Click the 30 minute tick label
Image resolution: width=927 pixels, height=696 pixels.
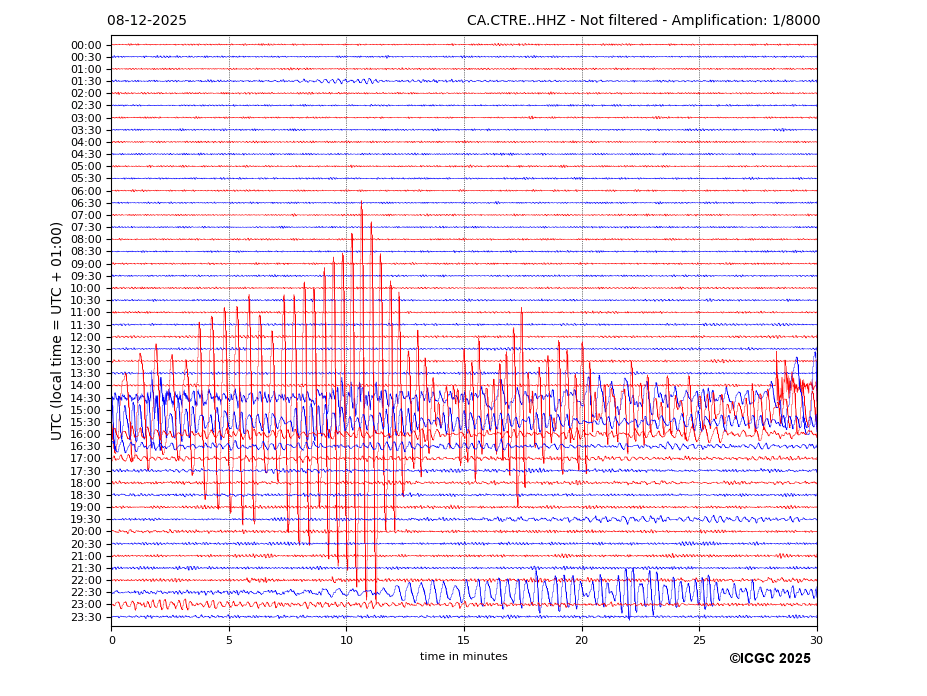[x=816, y=640]
